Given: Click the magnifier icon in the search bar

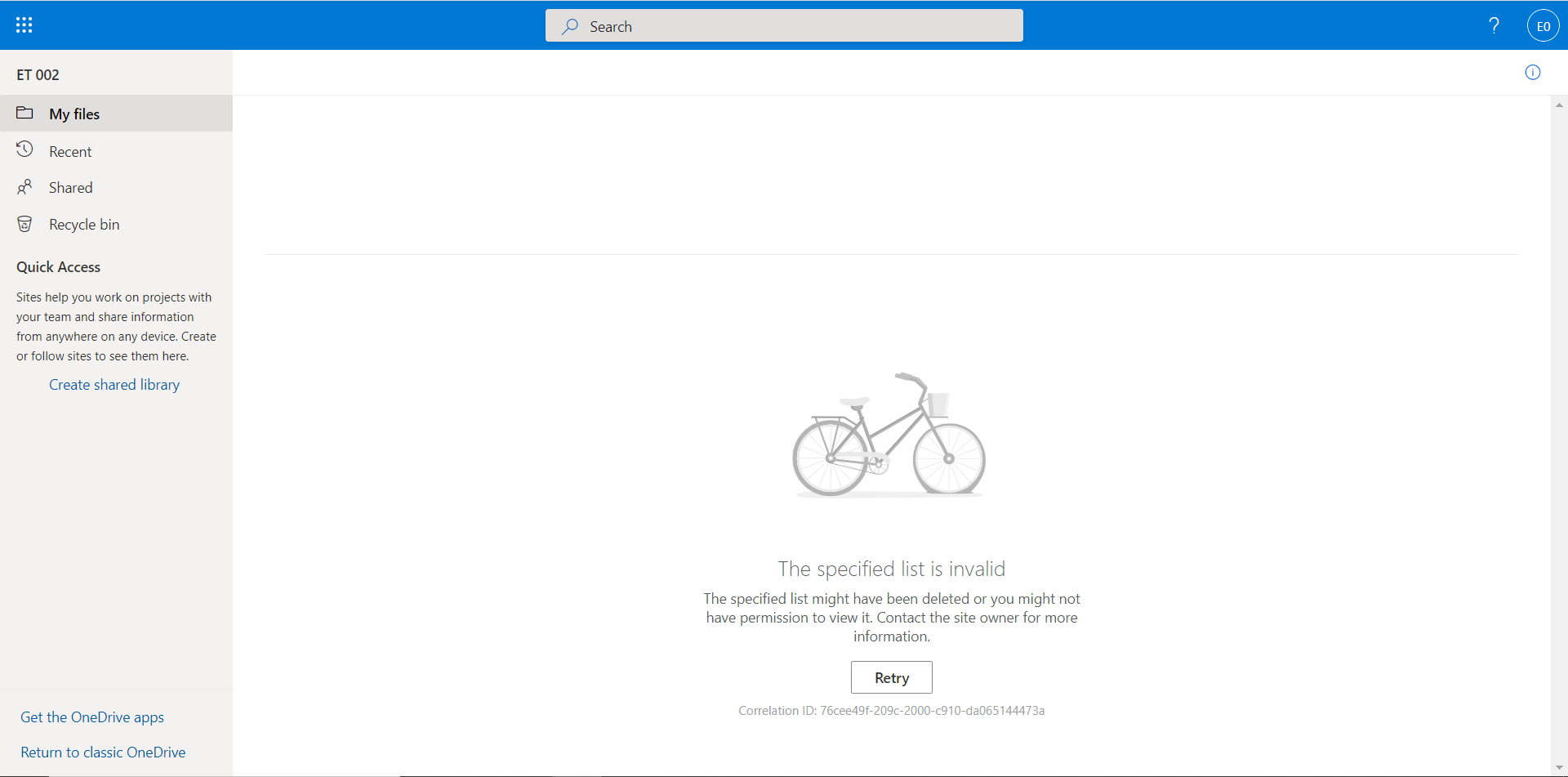Looking at the screenshot, I should coord(570,26).
